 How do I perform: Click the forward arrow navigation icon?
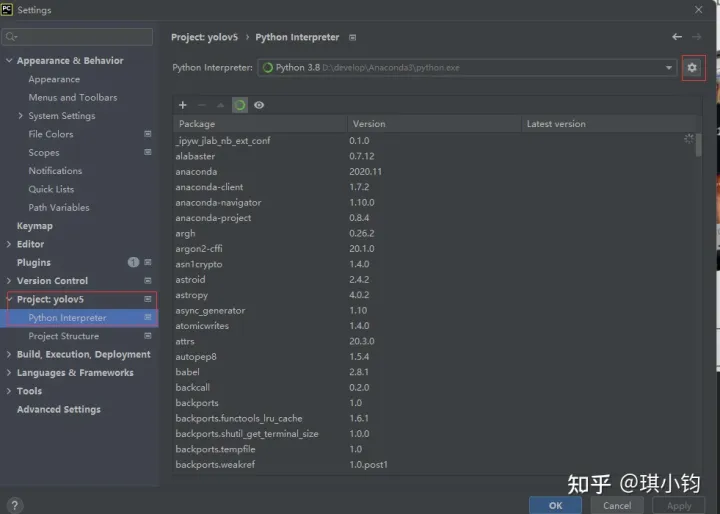pyautogui.click(x=697, y=37)
